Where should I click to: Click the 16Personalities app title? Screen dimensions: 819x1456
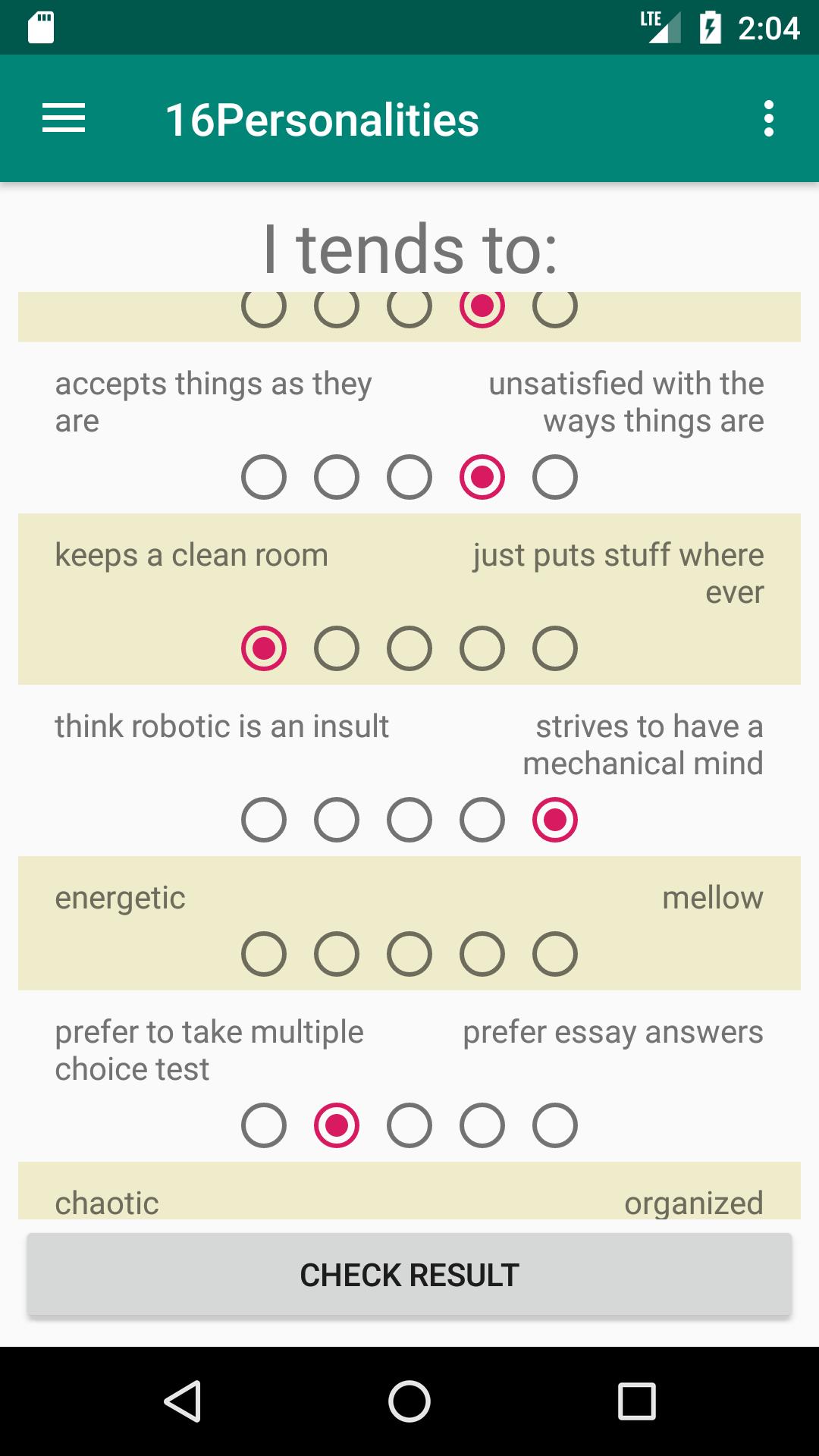[322, 118]
